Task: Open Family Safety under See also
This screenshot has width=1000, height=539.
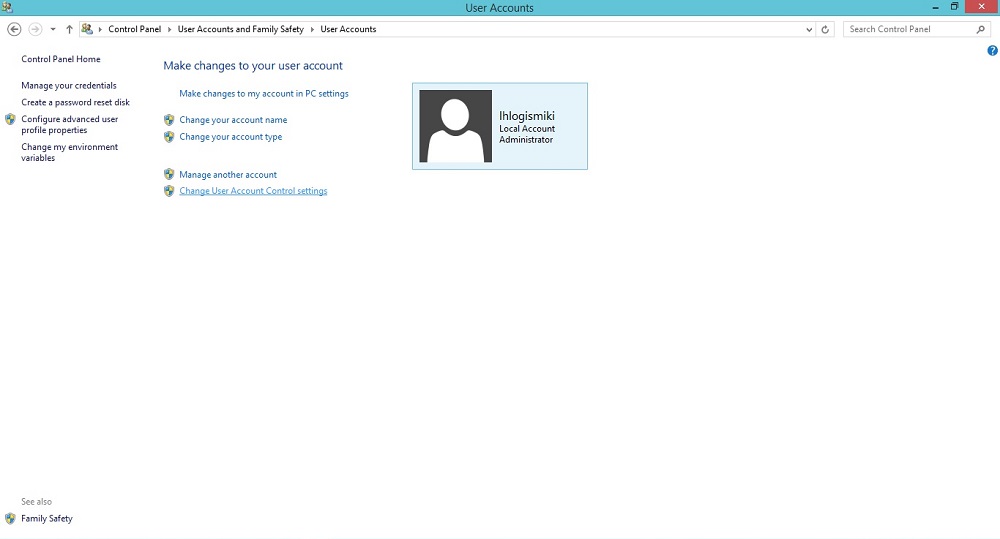Action: (x=47, y=519)
